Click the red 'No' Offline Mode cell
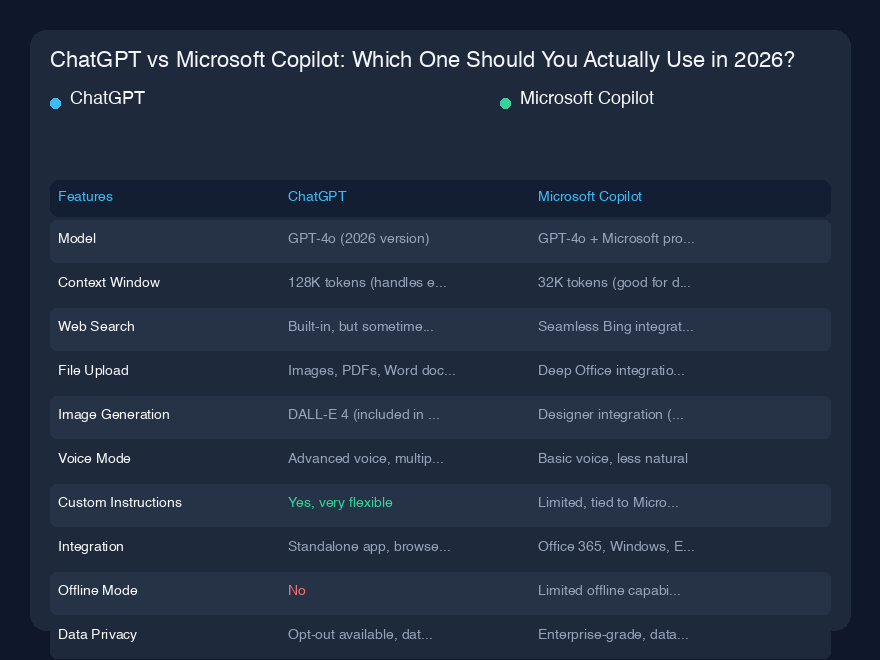Viewport: 880px width, 660px height. (x=297, y=590)
